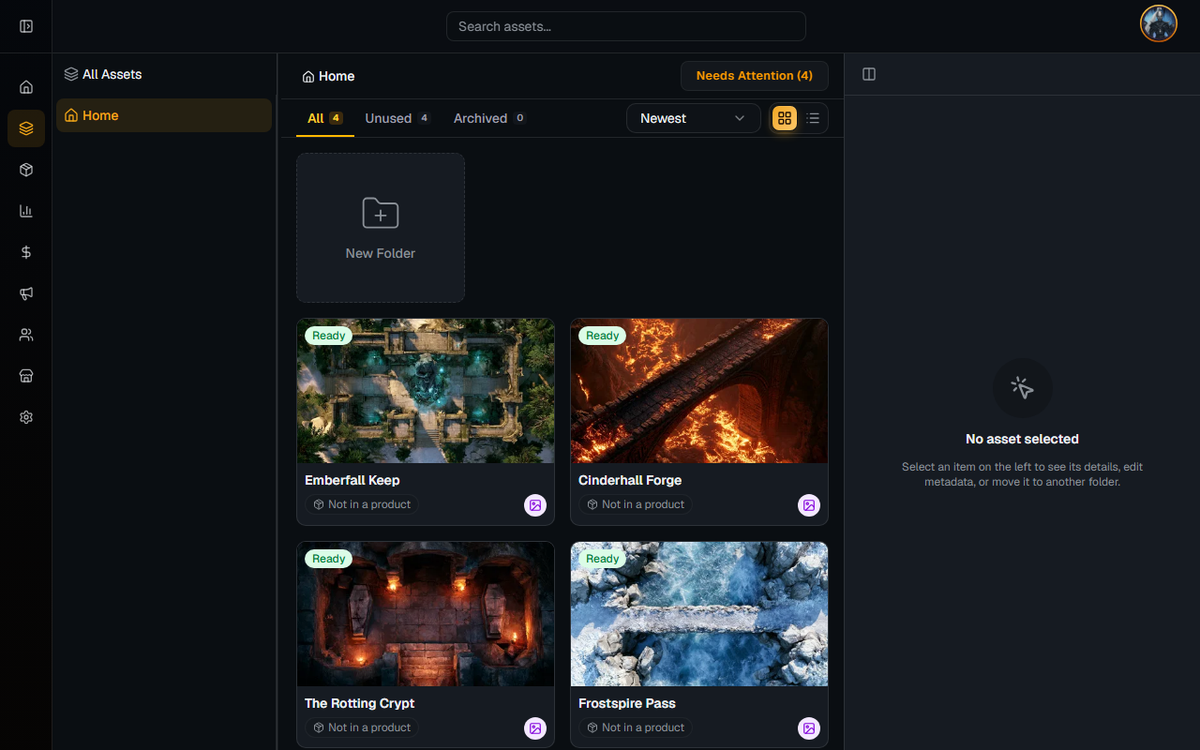Select the Archived tab

coord(489,118)
